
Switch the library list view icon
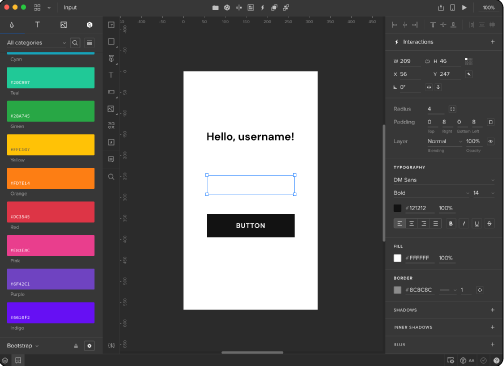[x=89, y=43]
